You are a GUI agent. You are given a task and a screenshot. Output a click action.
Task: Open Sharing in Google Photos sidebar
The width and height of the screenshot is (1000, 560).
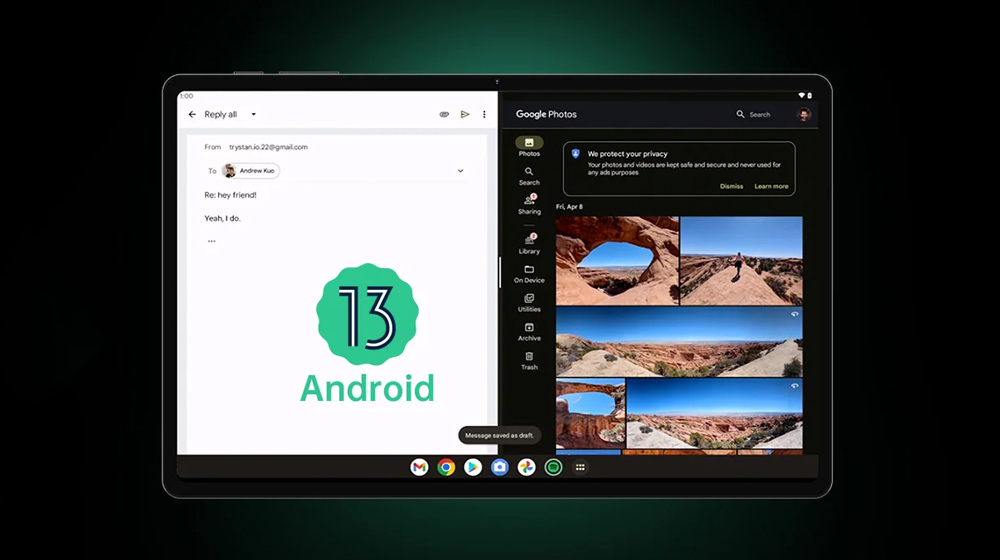point(529,205)
